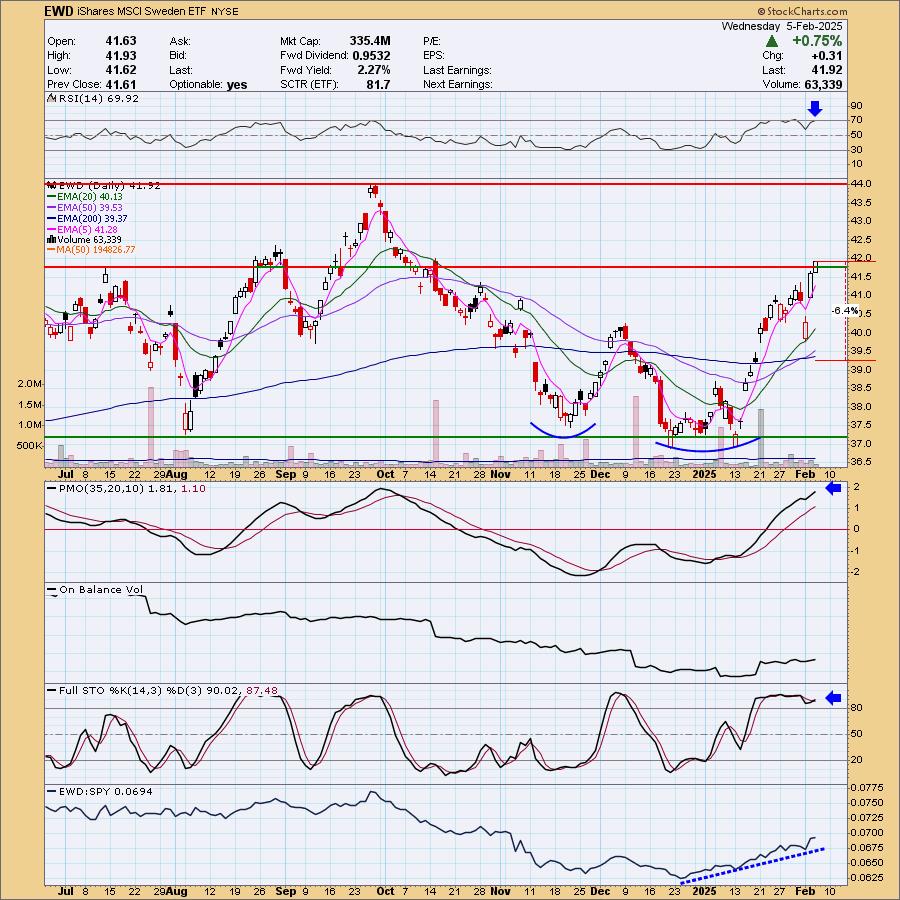The width and height of the screenshot is (900, 900).
Task: Click the Dec label on the top date axis
Action: click(600, 474)
